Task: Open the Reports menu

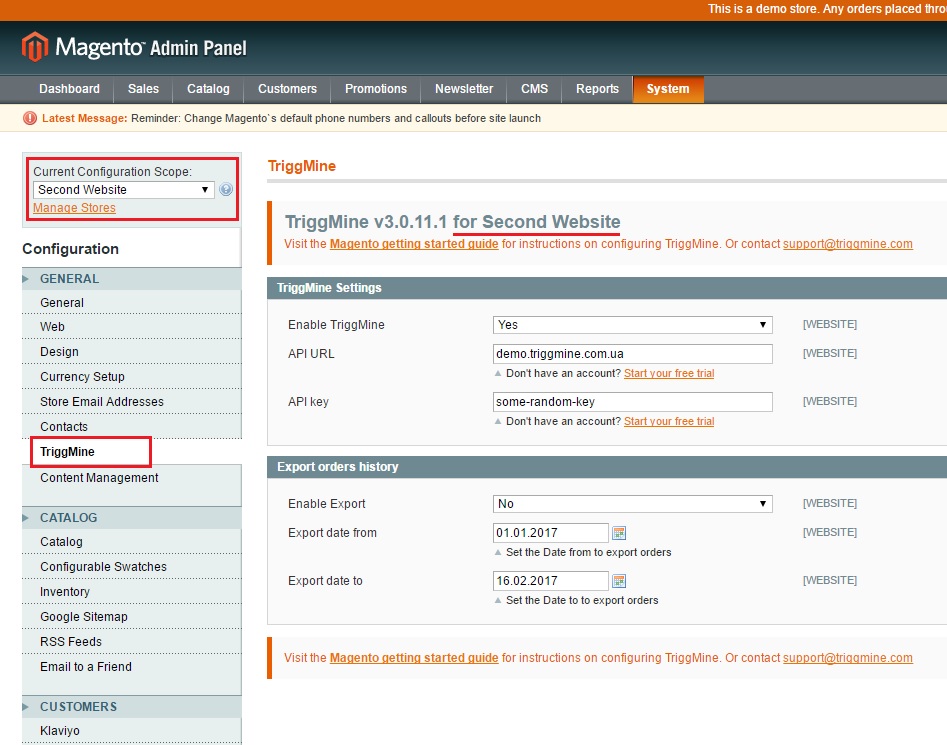Action: [x=597, y=89]
